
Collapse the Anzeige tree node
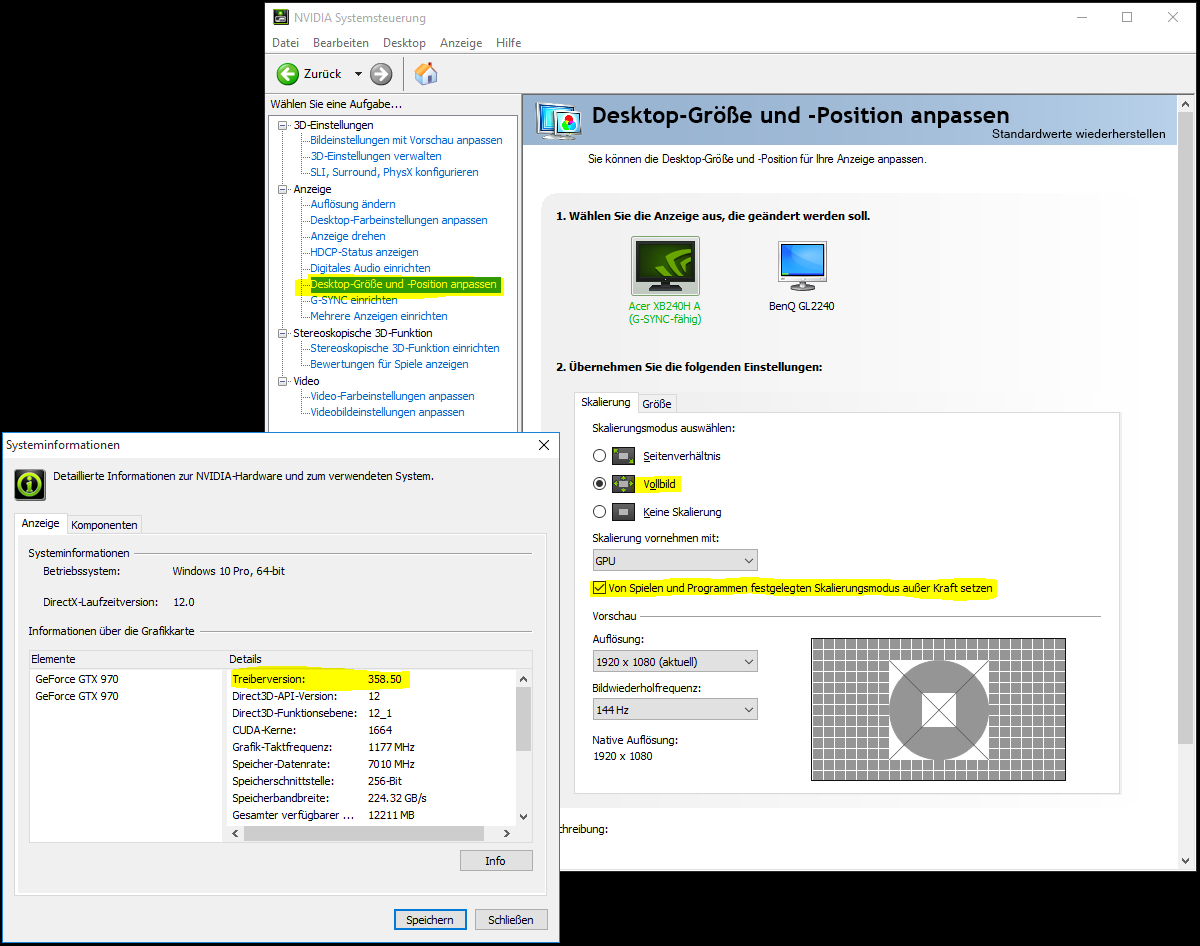(x=282, y=189)
